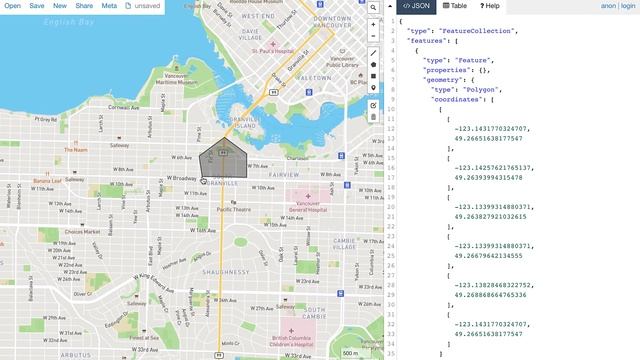Open the Share menu
This screenshot has width=640, height=360.
(x=84, y=6)
